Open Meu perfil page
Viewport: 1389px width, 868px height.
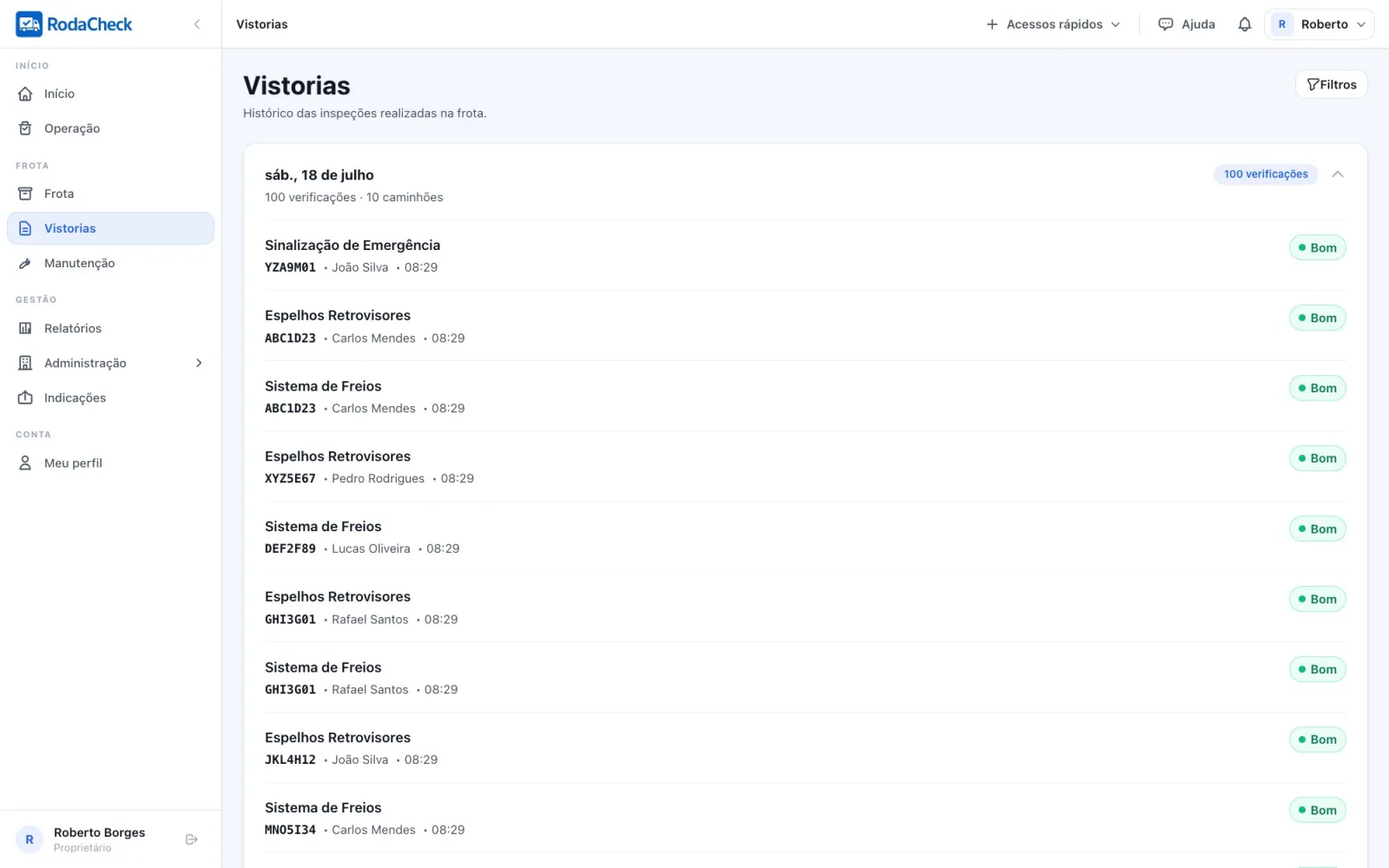coord(110,463)
